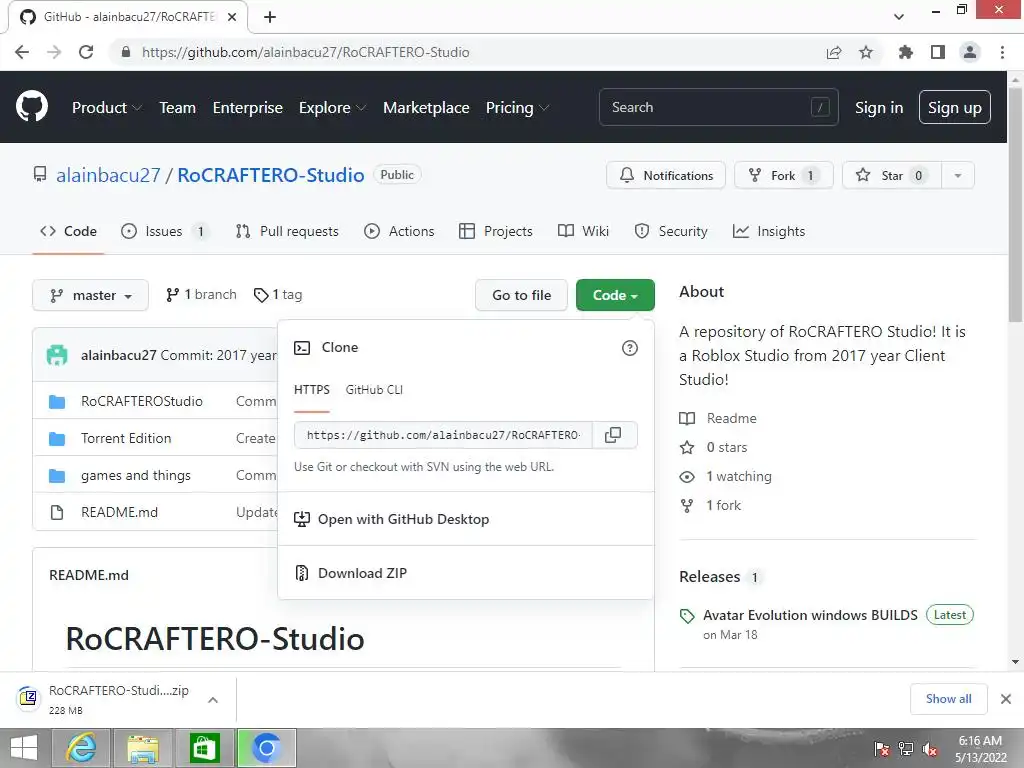Copy the clone URL with the clipboard icon
The image size is (1024, 768).
pyautogui.click(x=613, y=435)
